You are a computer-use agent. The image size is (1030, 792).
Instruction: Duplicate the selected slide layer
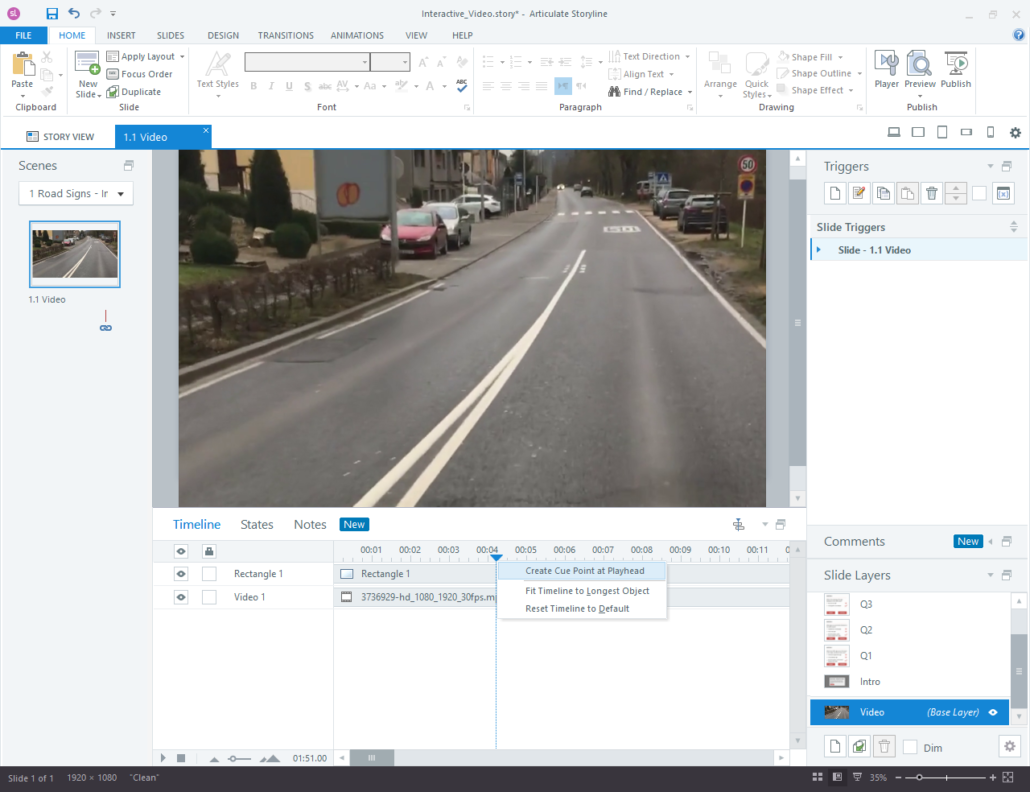860,746
